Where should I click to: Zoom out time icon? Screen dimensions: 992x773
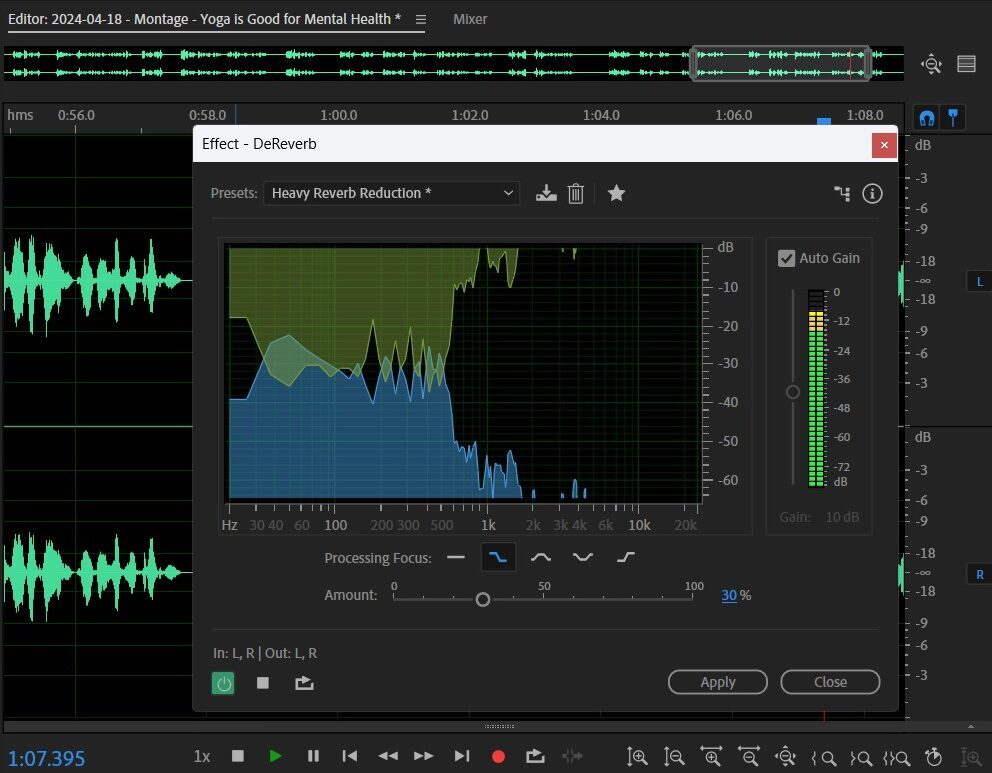[x=748, y=757]
